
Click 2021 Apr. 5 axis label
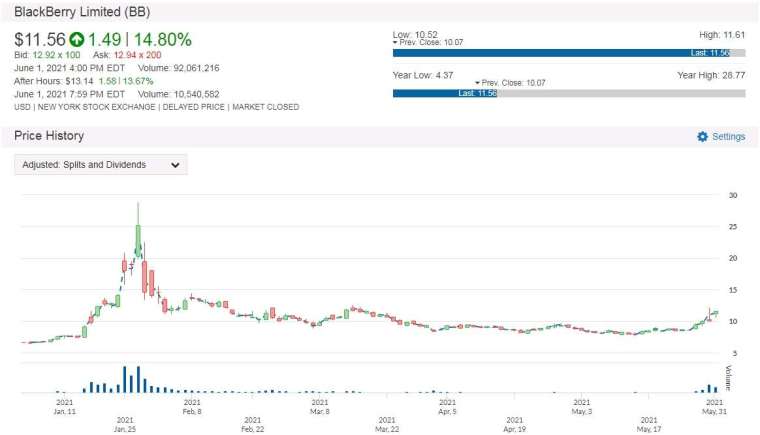coord(447,407)
